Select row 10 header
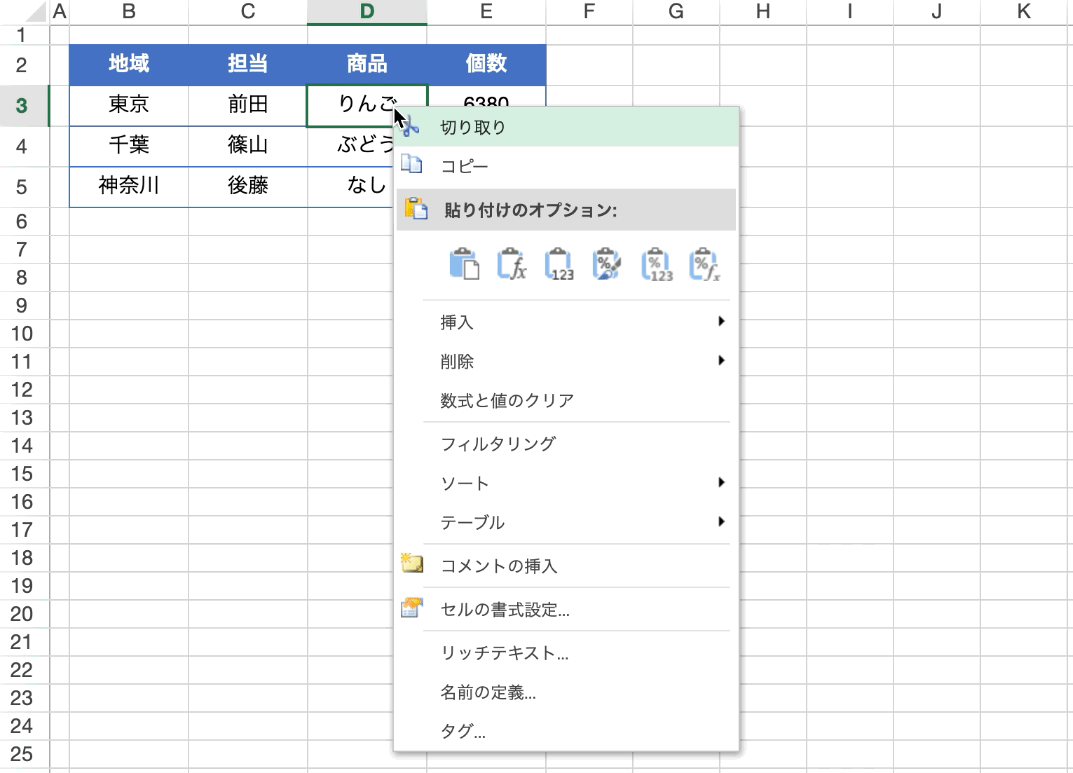The image size is (1073, 773). coord(24,334)
